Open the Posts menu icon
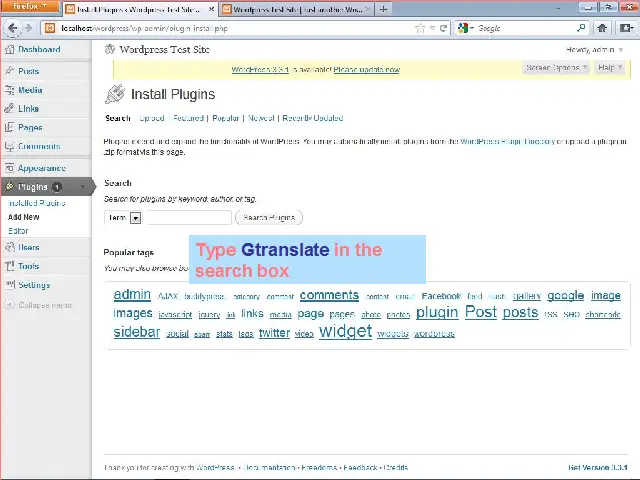The image size is (640, 480). [9, 71]
